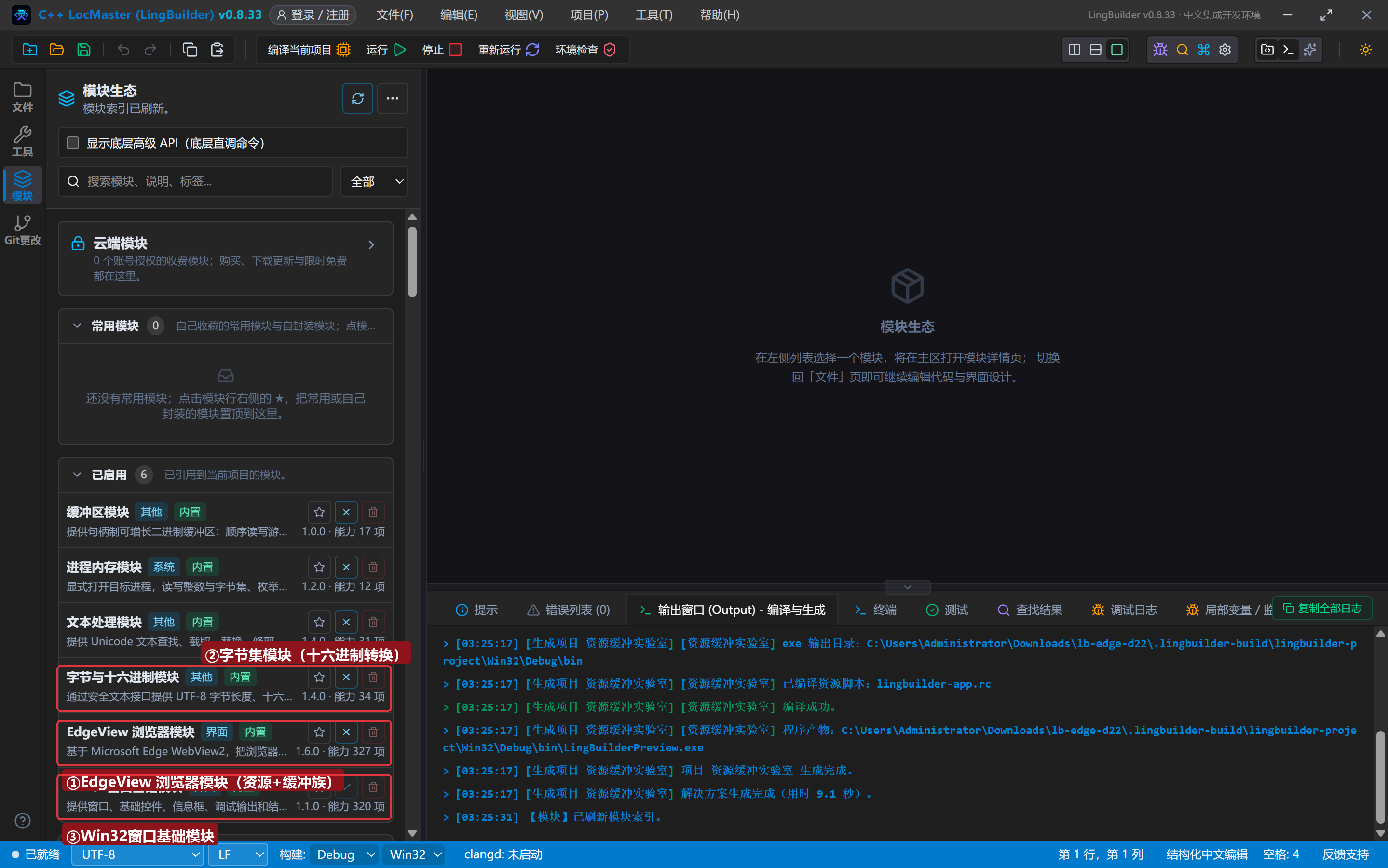Click the green save icon
The height and width of the screenshot is (868, 1388).
(x=84, y=50)
